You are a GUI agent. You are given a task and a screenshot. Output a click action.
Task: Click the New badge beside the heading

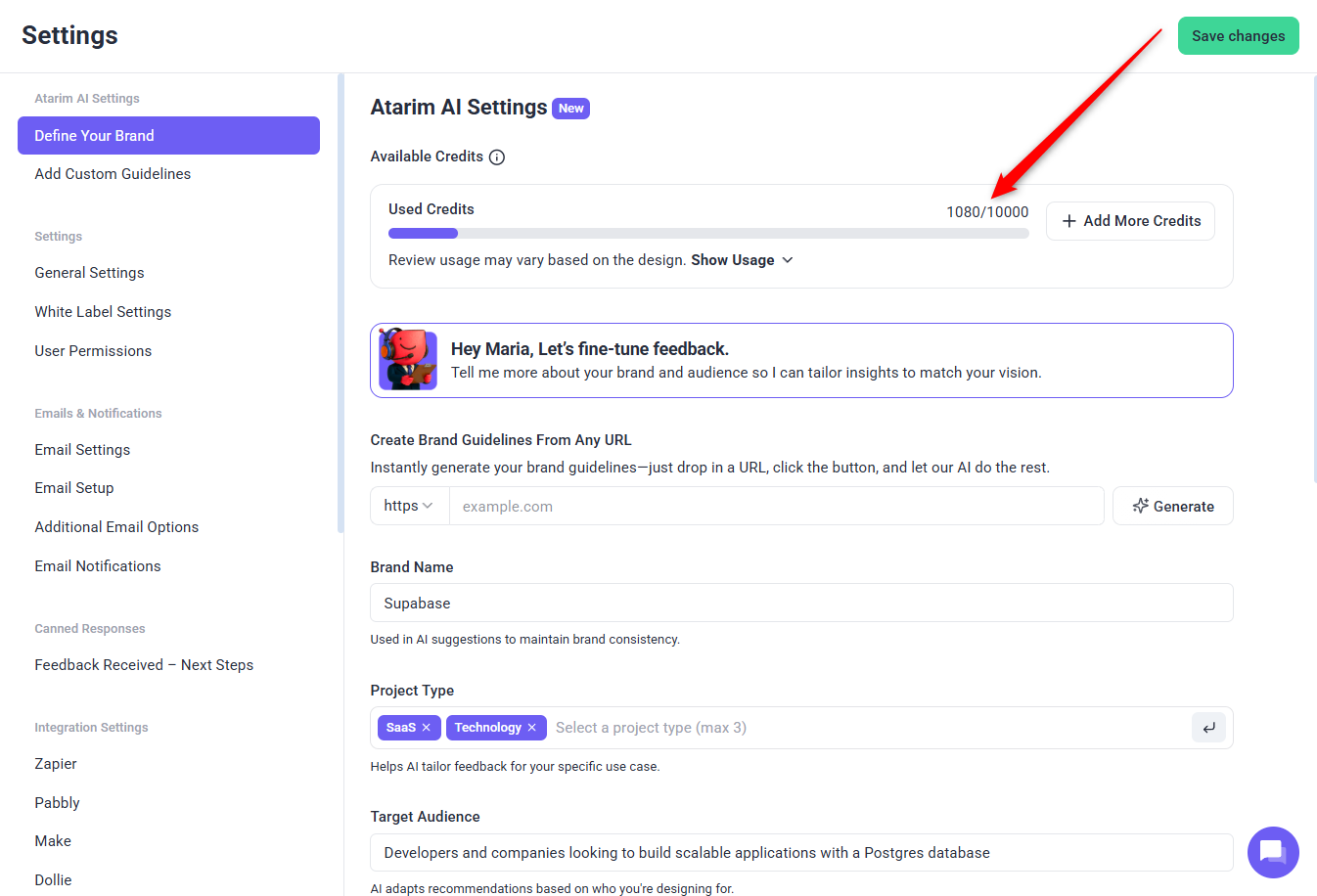coord(571,109)
